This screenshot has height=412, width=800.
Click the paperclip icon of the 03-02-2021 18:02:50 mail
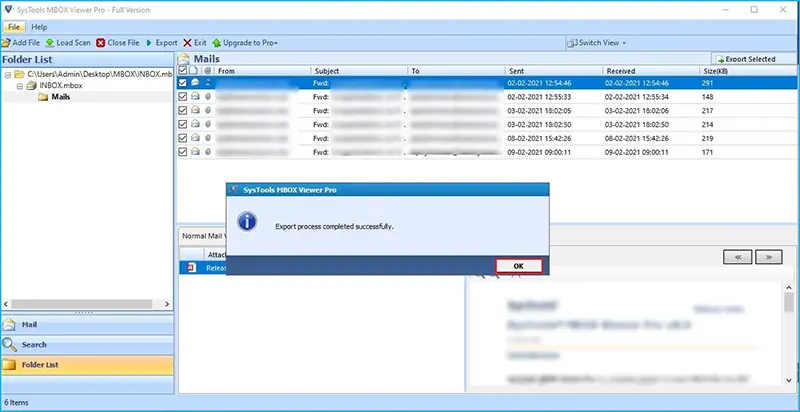coord(208,124)
